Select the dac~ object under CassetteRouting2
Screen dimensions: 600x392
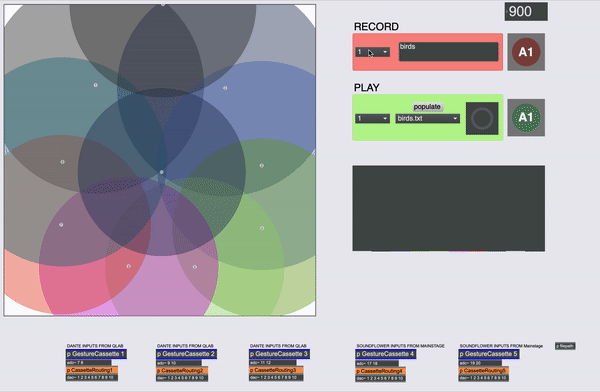[x=182, y=378]
